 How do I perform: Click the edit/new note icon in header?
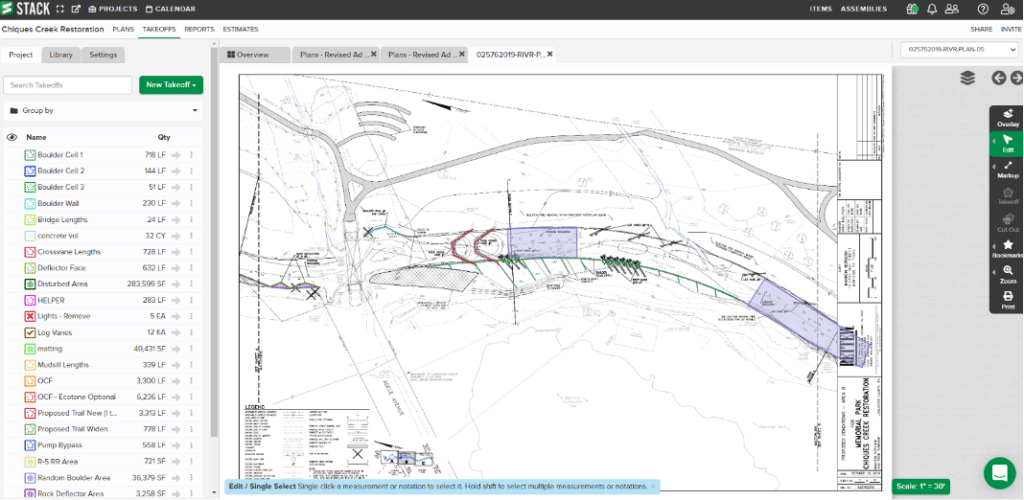[76, 9]
